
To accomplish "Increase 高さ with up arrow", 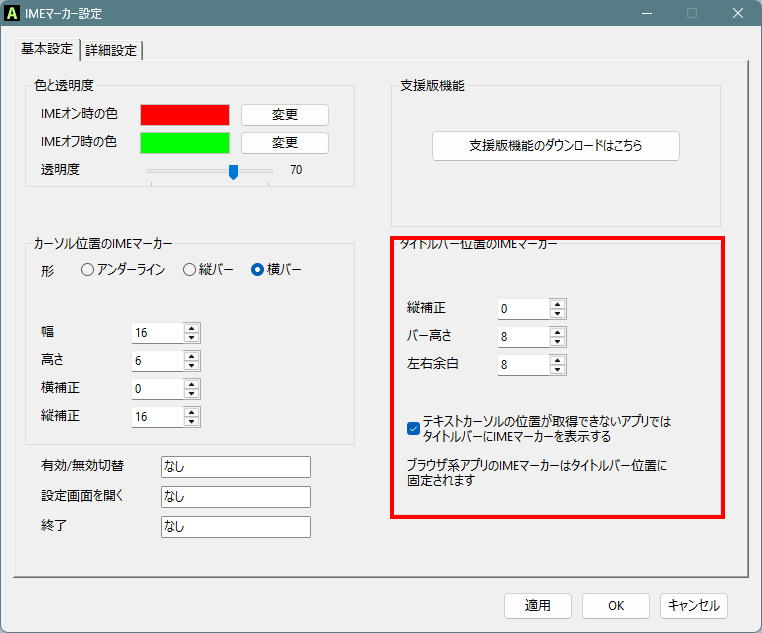I will pyautogui.click(x=191, y=357).
